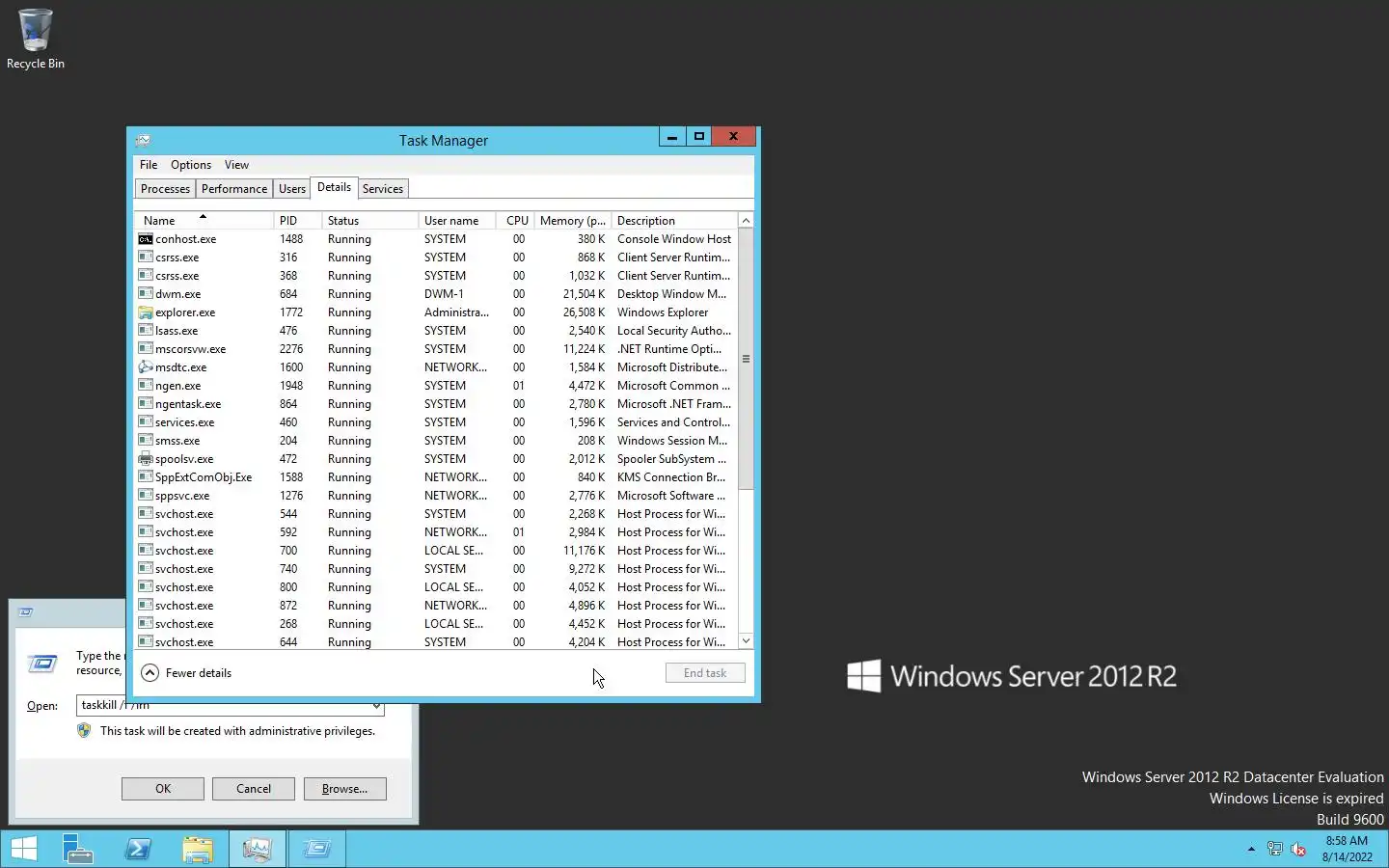Screen dimensions: 1389x868
Task: Select the csrss.exe row with PID 316
Action: pos(436,258)
